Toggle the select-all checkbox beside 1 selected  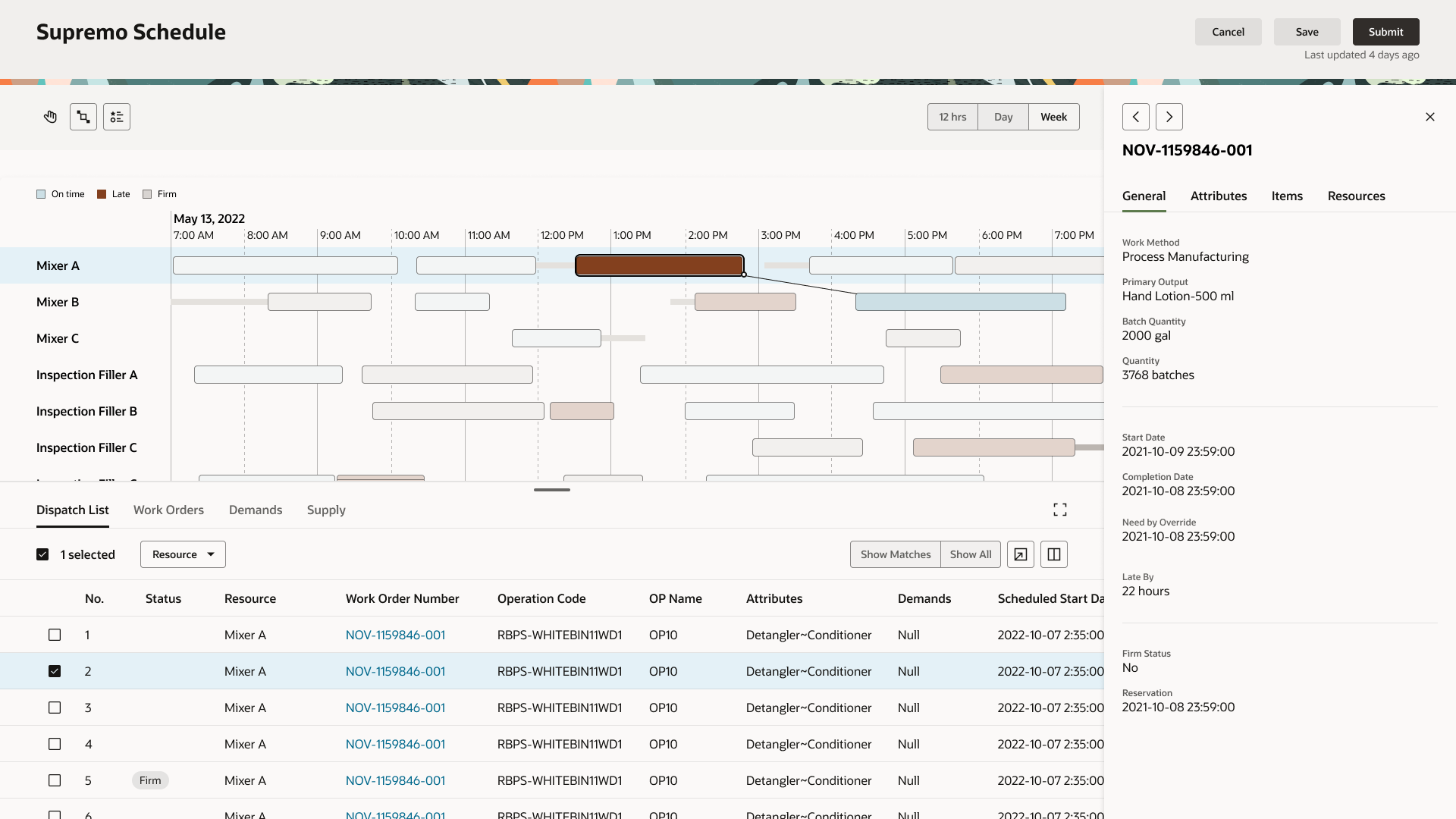pyautogui.click(x=42, y=554)
